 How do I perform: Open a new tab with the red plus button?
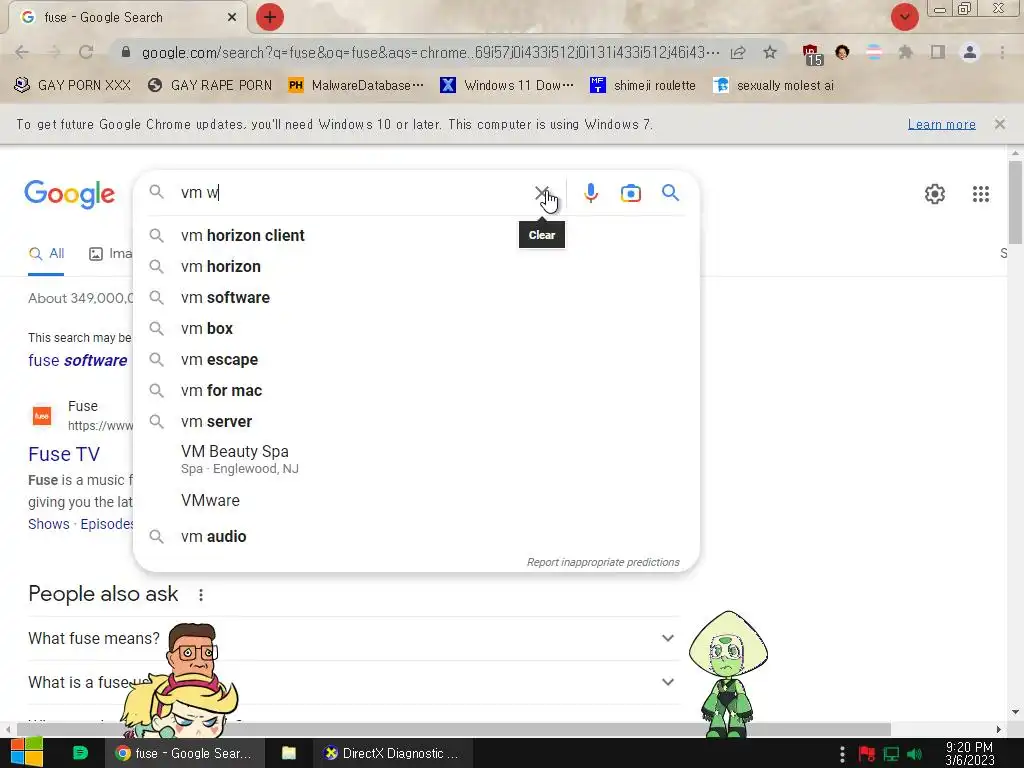click(x=270, y=17)
